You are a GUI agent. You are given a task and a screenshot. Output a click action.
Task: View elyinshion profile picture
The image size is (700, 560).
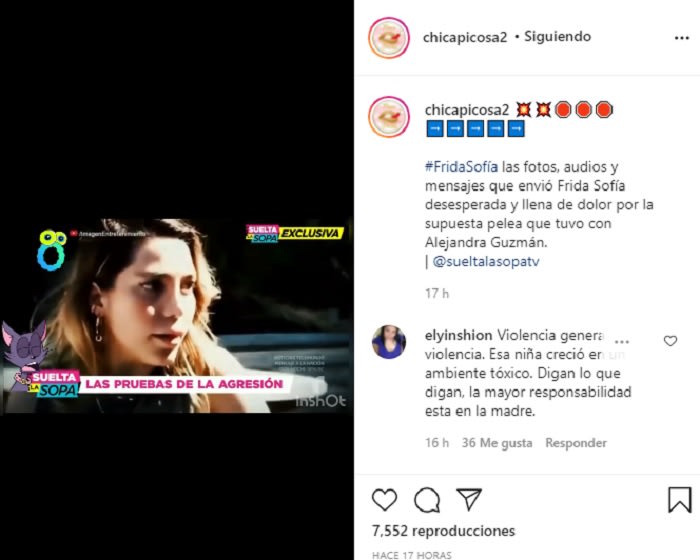pyautogui.click(x=389, y=342)
